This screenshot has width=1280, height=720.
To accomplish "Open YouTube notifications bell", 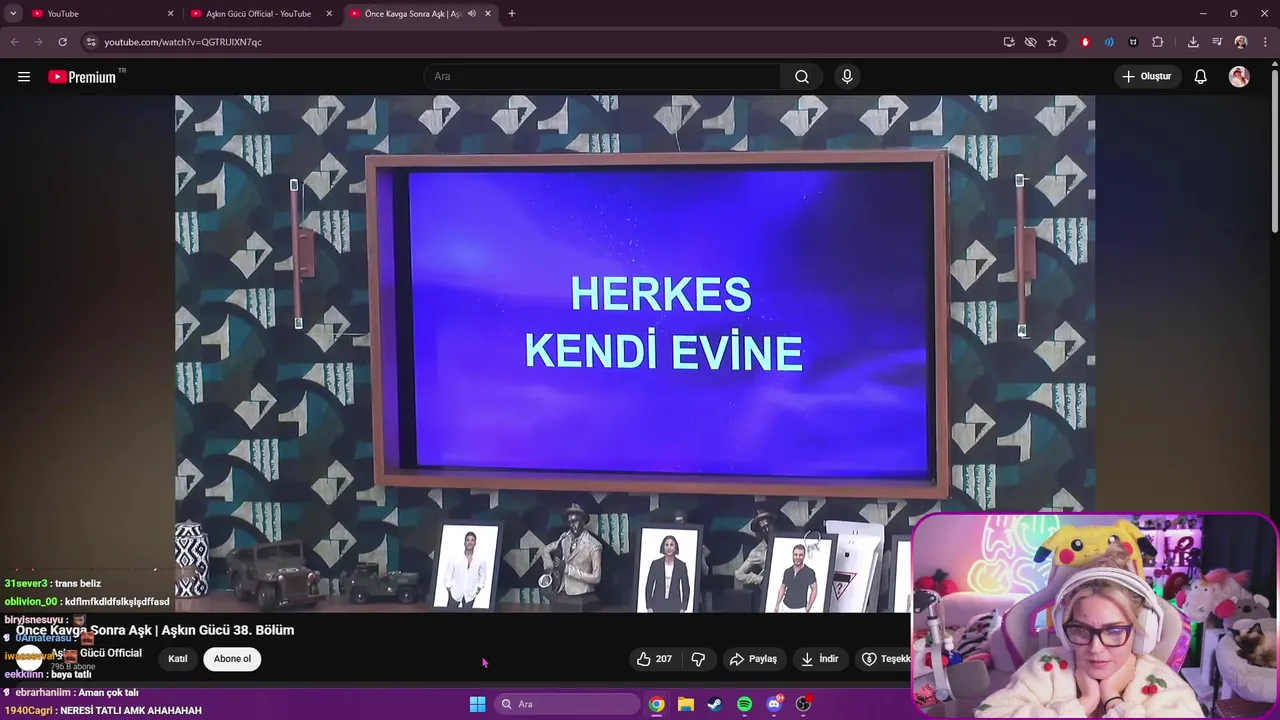I will coord(1201,77).
